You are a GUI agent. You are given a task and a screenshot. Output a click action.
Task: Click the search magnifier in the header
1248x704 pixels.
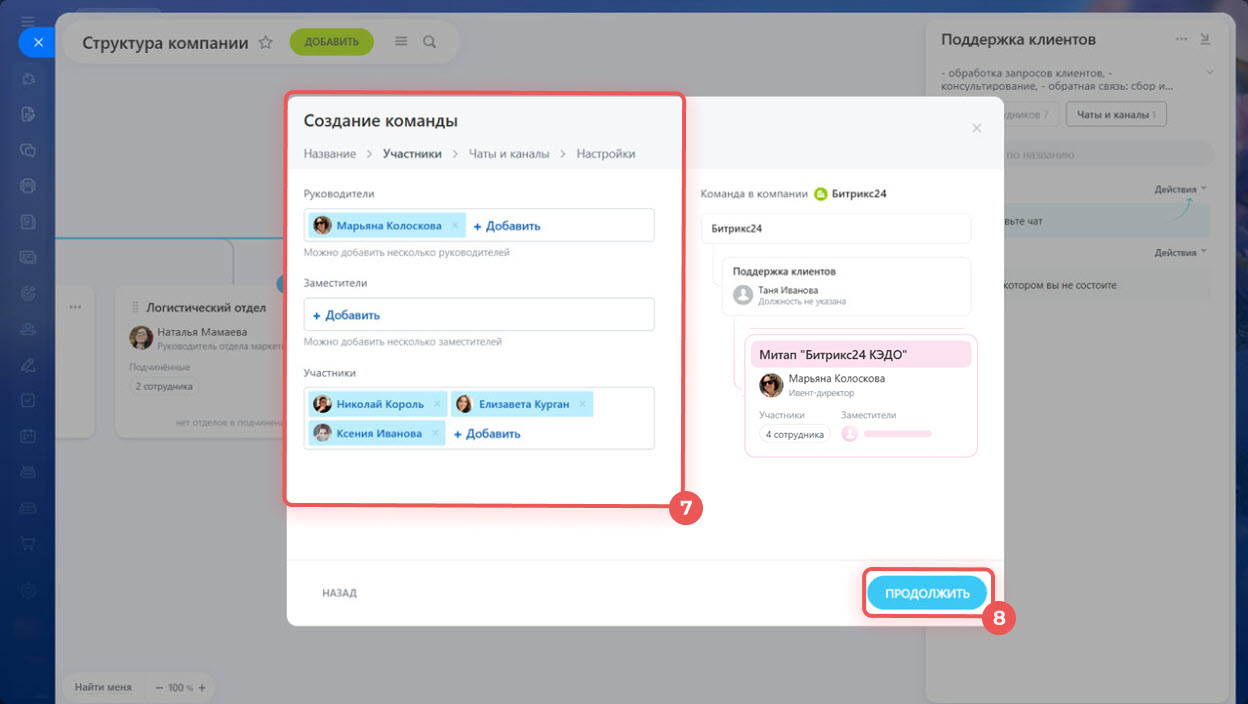coord(429,42)
